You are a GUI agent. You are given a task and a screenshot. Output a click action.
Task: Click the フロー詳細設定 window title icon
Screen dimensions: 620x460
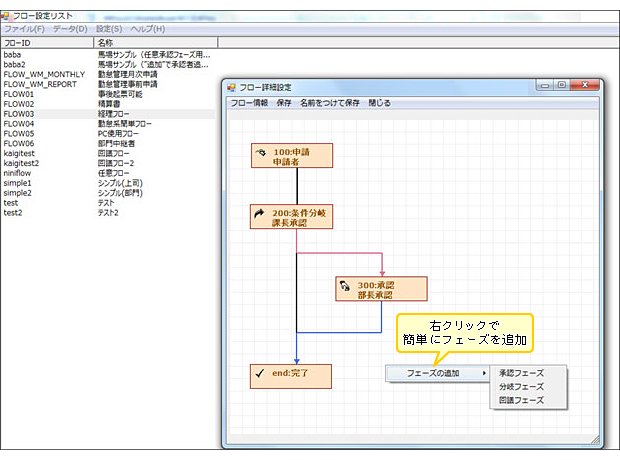pos(231,87)
